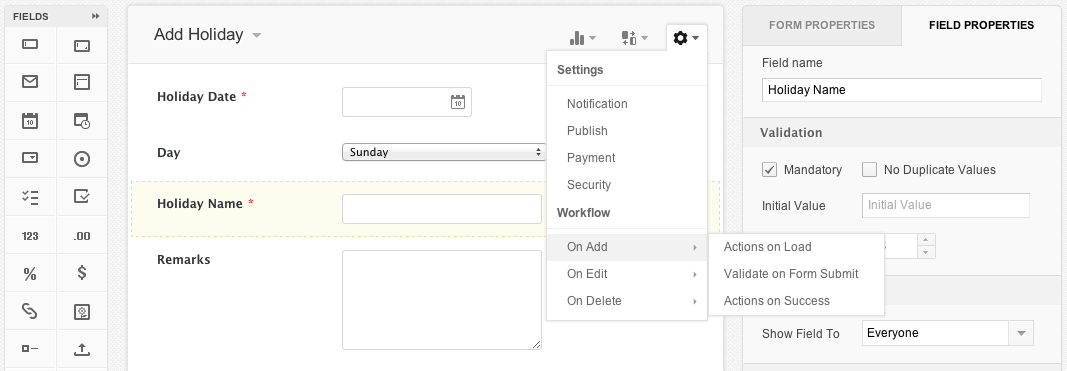Add an email field
The image size is (1067, 371).
[30, 82]
